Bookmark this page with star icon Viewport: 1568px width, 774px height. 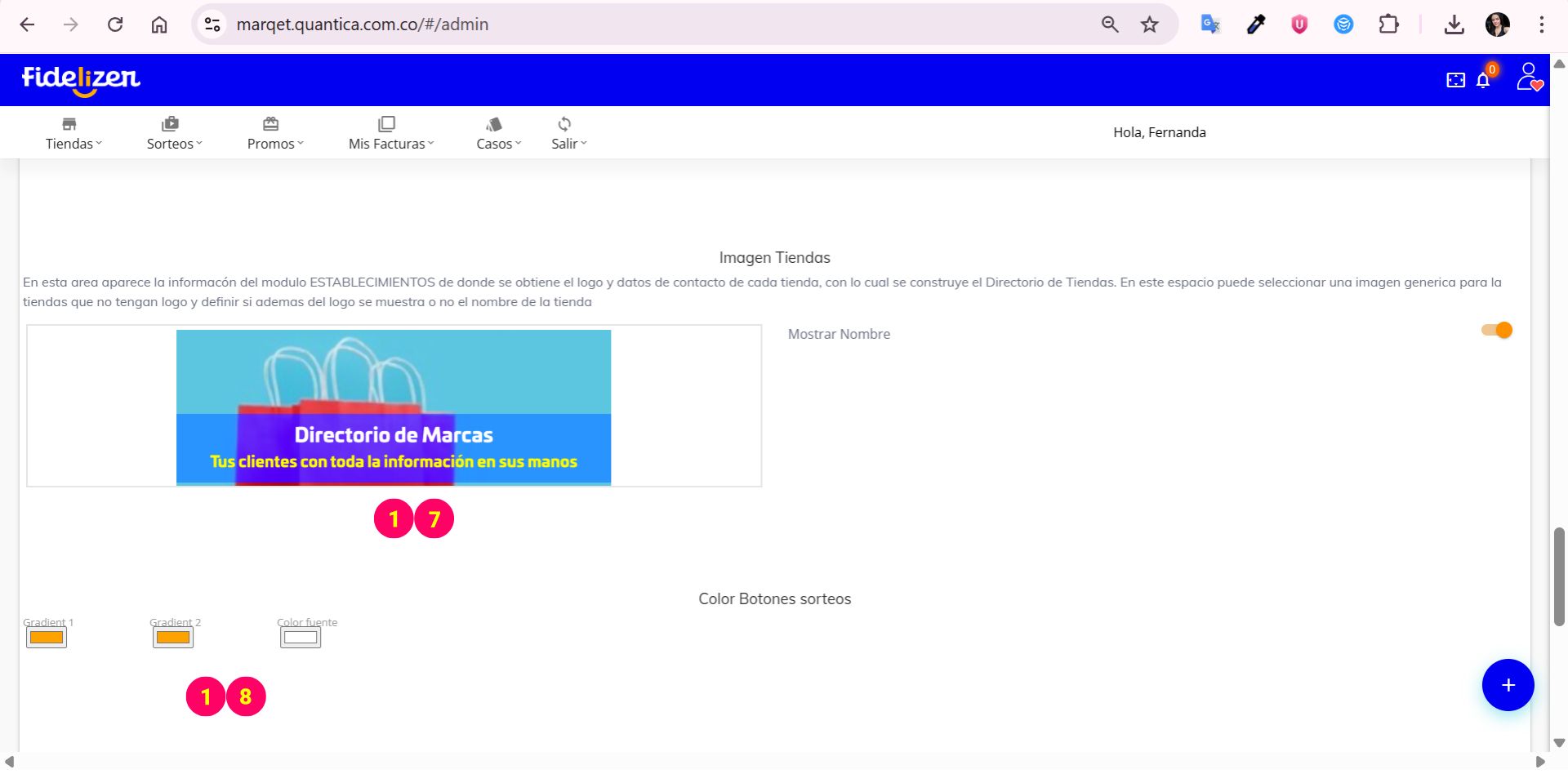1150,24
